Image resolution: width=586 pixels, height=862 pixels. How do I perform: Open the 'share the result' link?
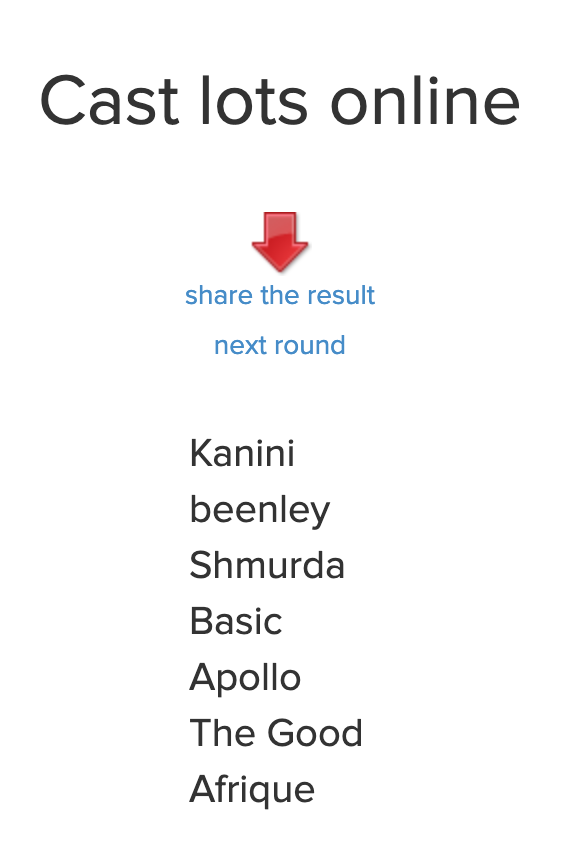[x=280, y=295]
